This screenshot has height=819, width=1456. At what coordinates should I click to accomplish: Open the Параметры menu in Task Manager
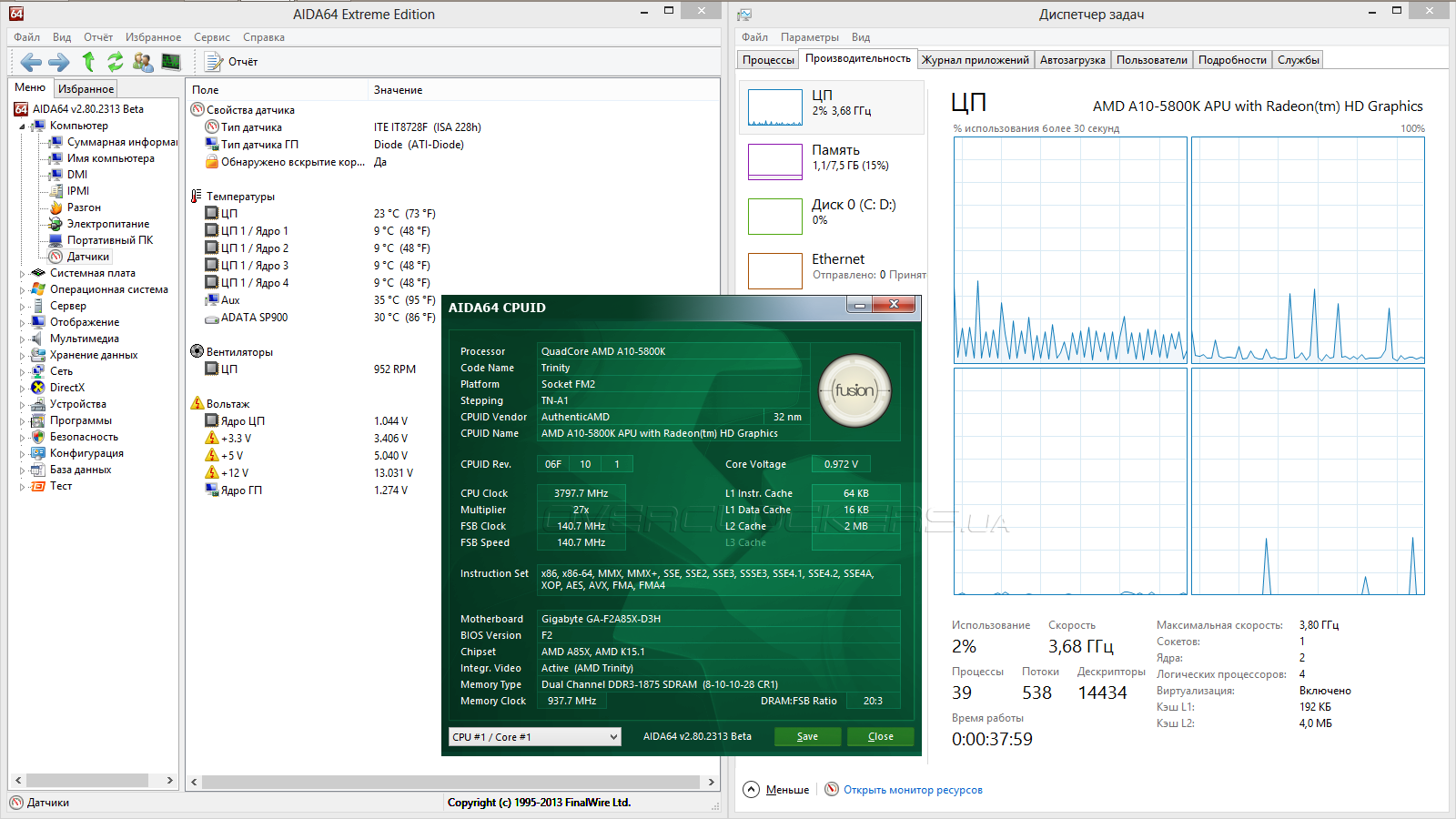pos(810,37)
